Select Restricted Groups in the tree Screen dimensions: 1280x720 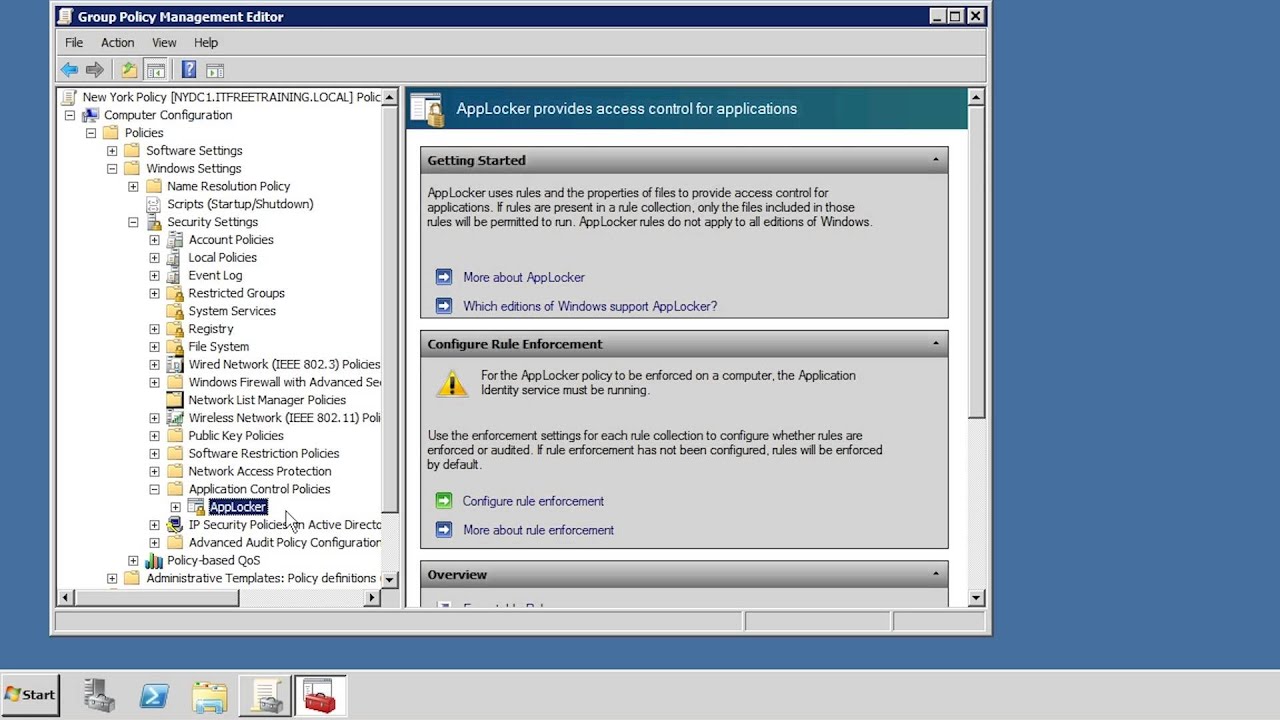tap(236, 294)
